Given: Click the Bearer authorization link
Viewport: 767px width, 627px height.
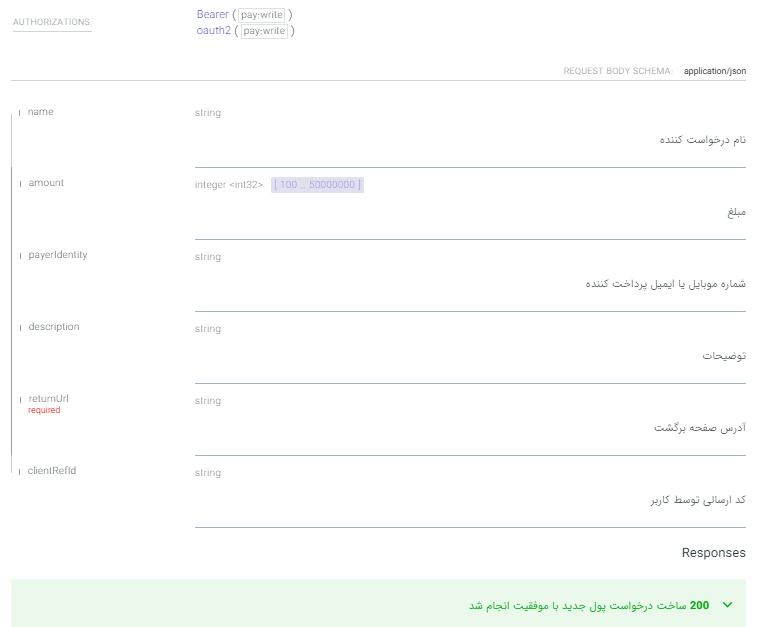Looking at the screenshot, I should click(x=213, y=15).
